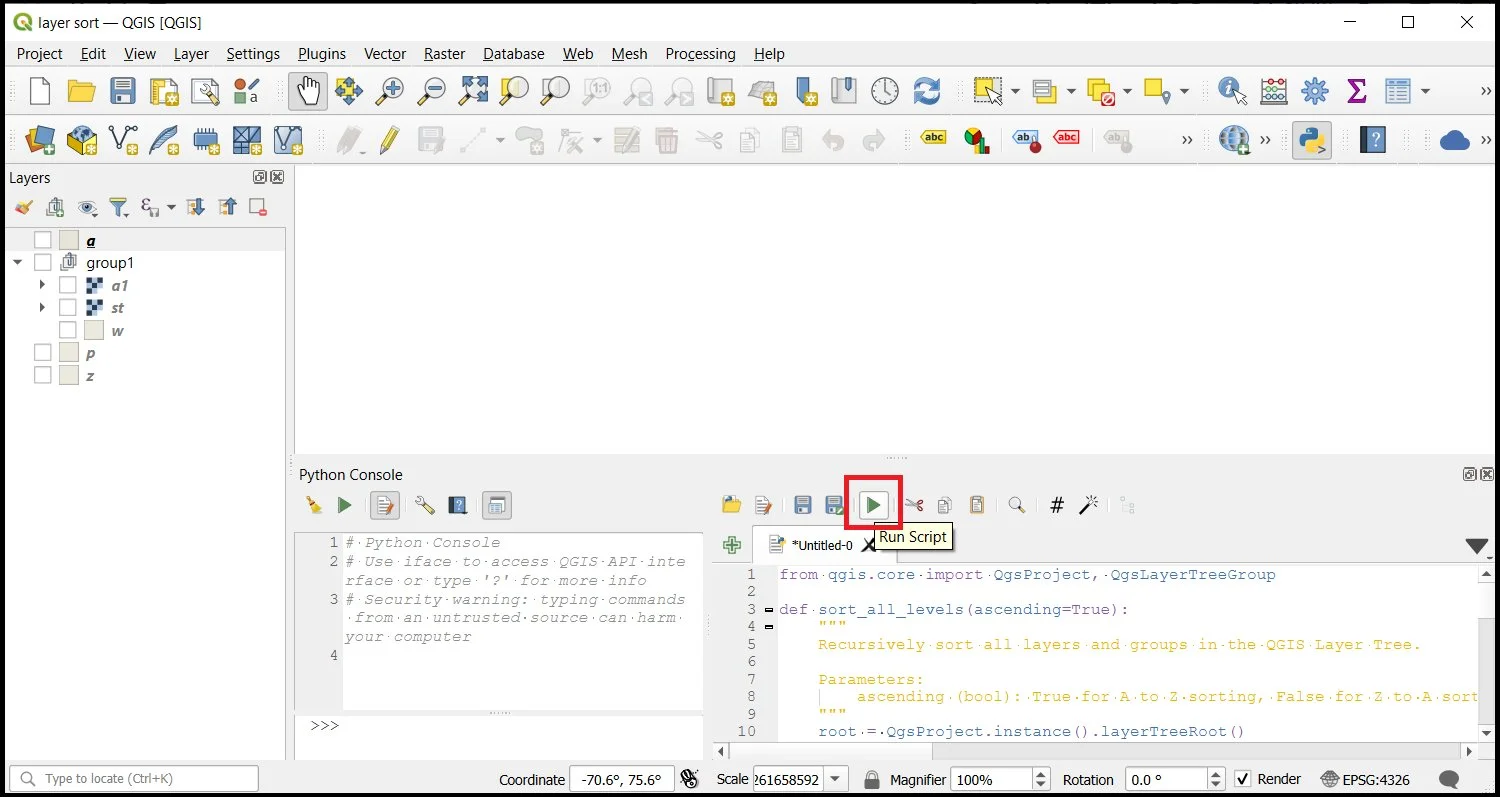Viewport: 1500px width, 797px height.
Task: Click layer z's color patch
Action: pyautogui.click(x=68, y=375)
